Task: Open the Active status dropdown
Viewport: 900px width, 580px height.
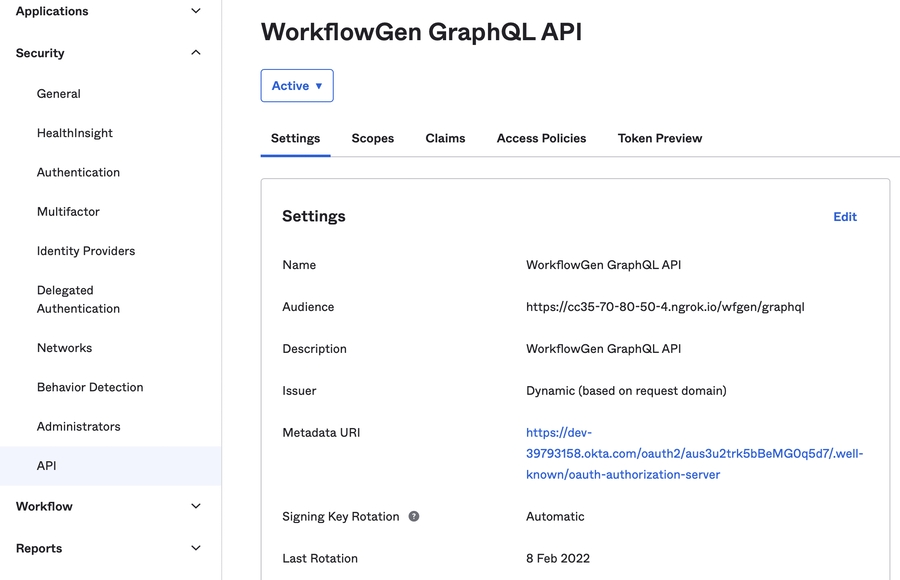Action: point(297,86)
